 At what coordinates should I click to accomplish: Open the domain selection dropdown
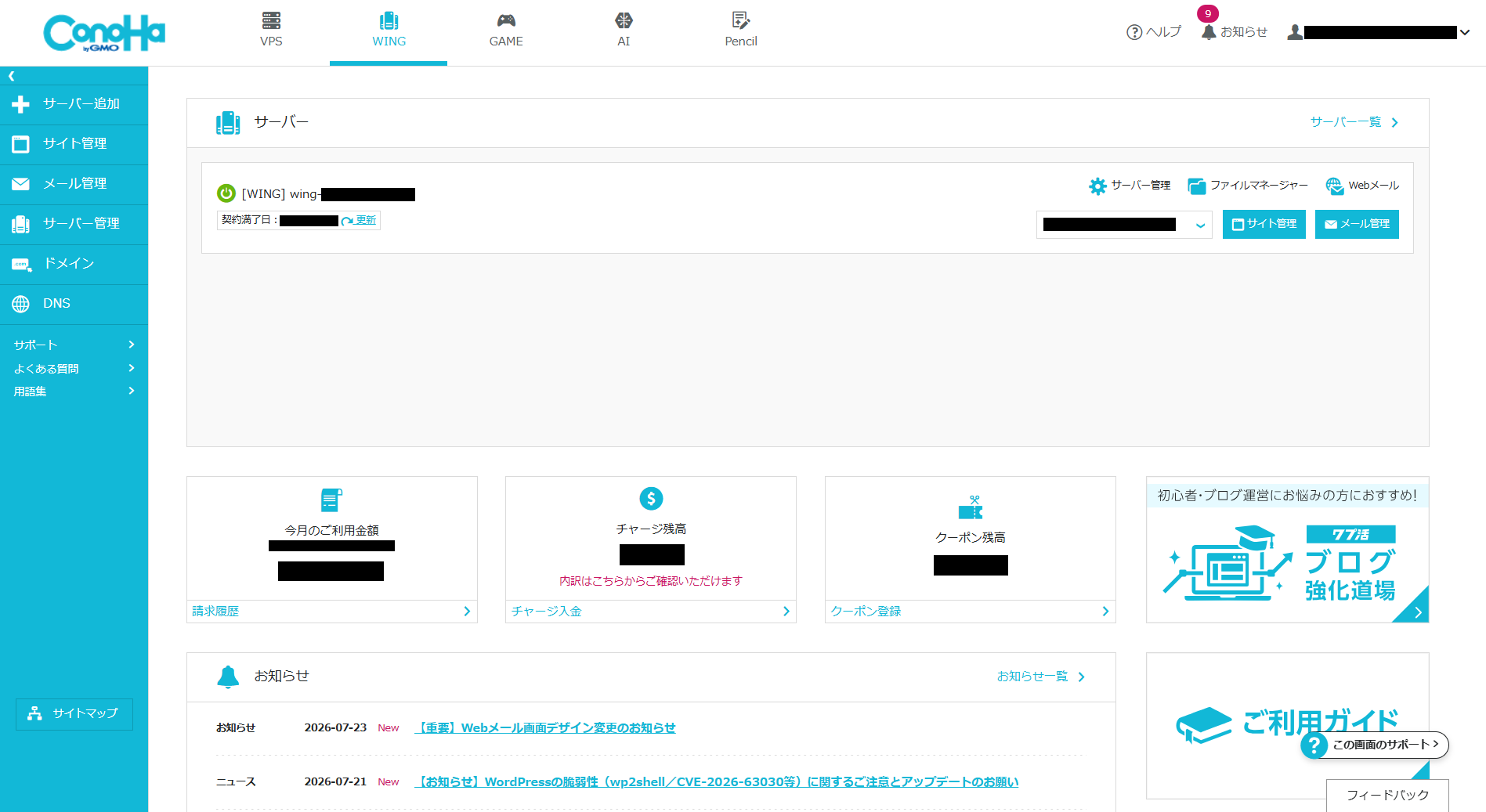tap(1124, 225)
